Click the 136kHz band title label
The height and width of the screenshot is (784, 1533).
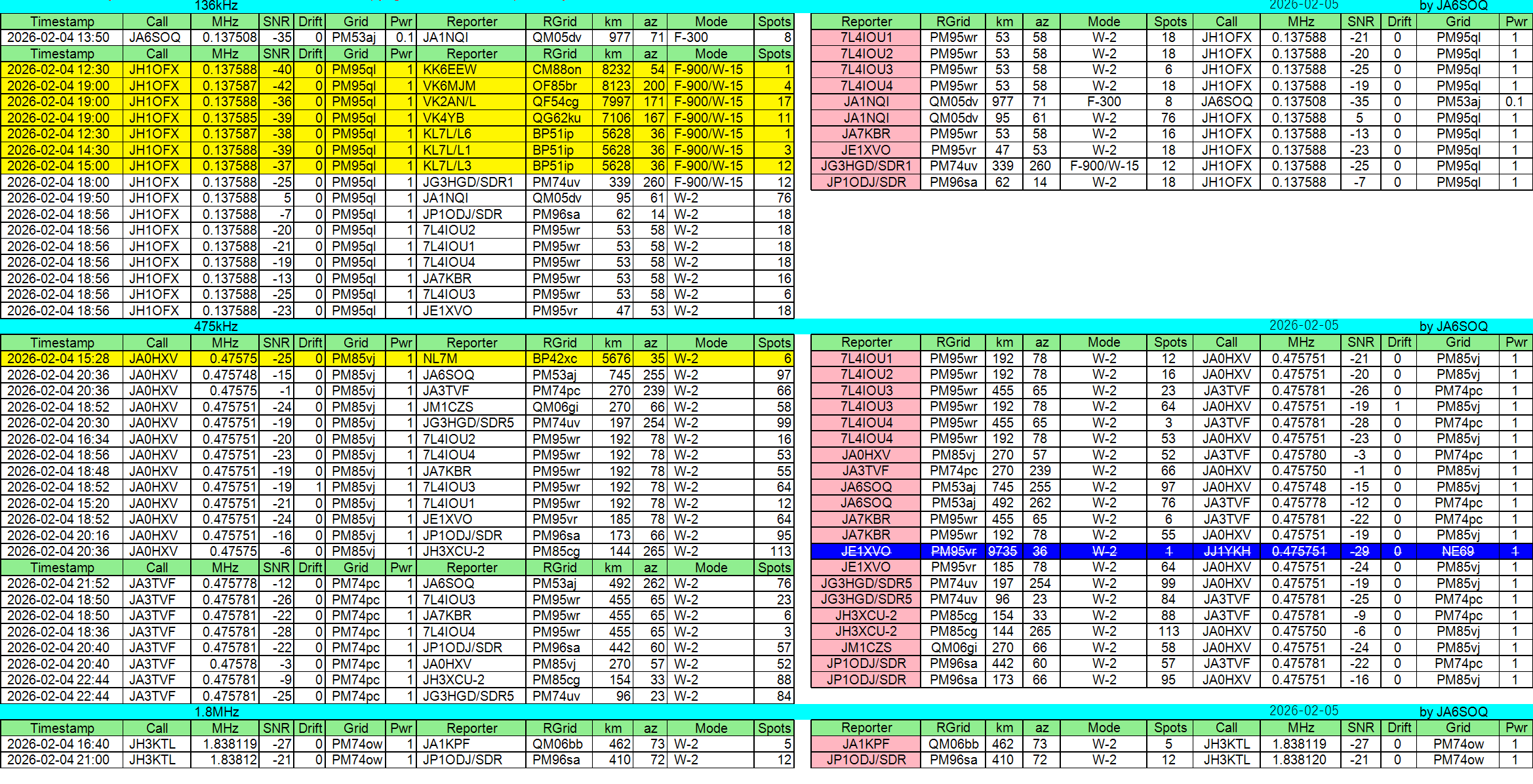[216, 6]
